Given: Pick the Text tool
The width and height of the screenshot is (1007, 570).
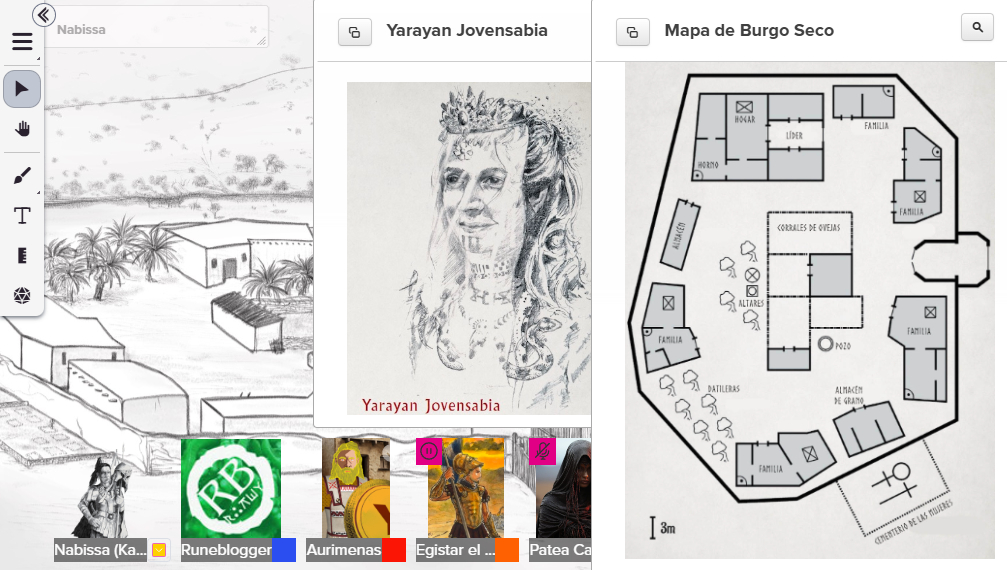Looking at the screenshot, I should click(x=22, y=216).
